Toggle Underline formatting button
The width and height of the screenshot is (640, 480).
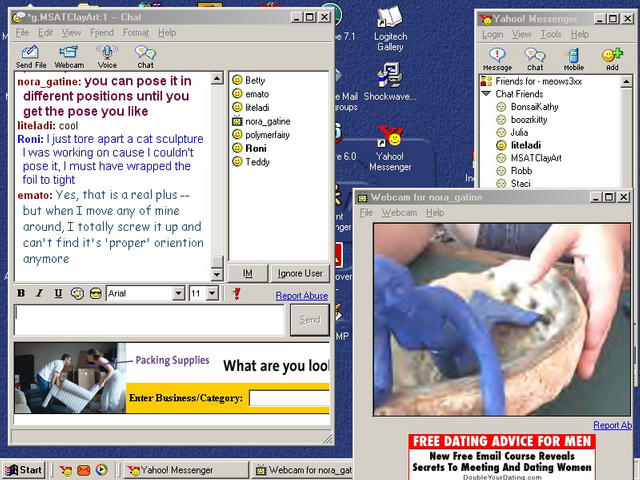(58, 293)
